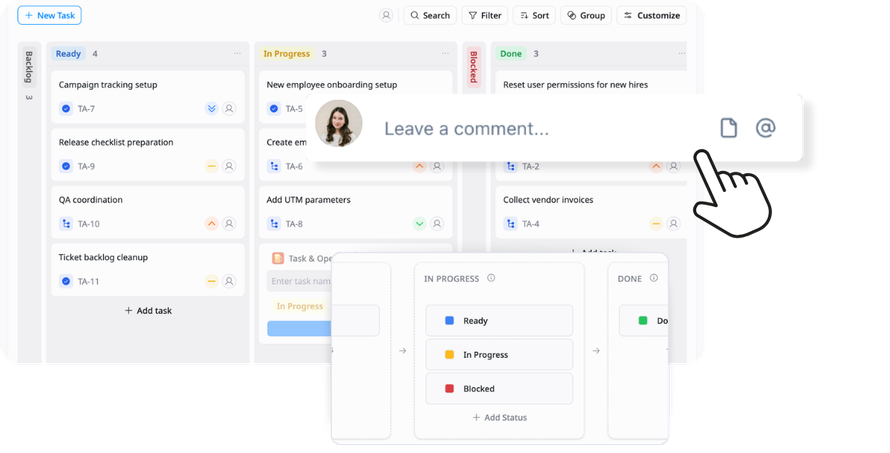The image size is (890, 453).
Task: Assign a user on the TA-4 card
Action: pos(673,224)
